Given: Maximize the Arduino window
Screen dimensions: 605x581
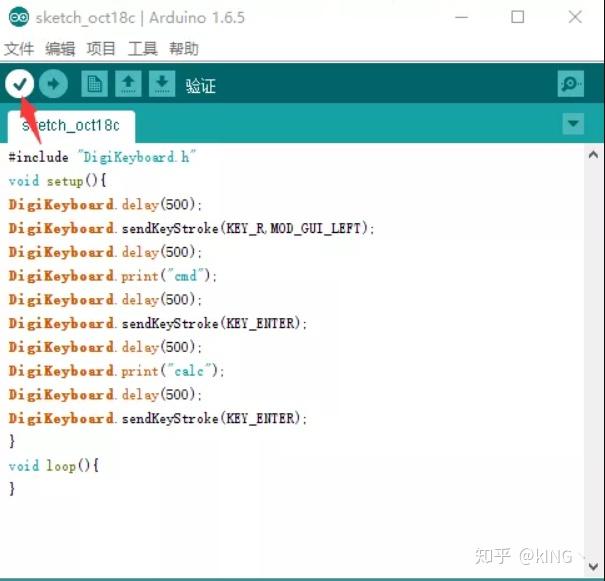Looking at the screenshot, I should pyautogui.click(x=517, y=17).
